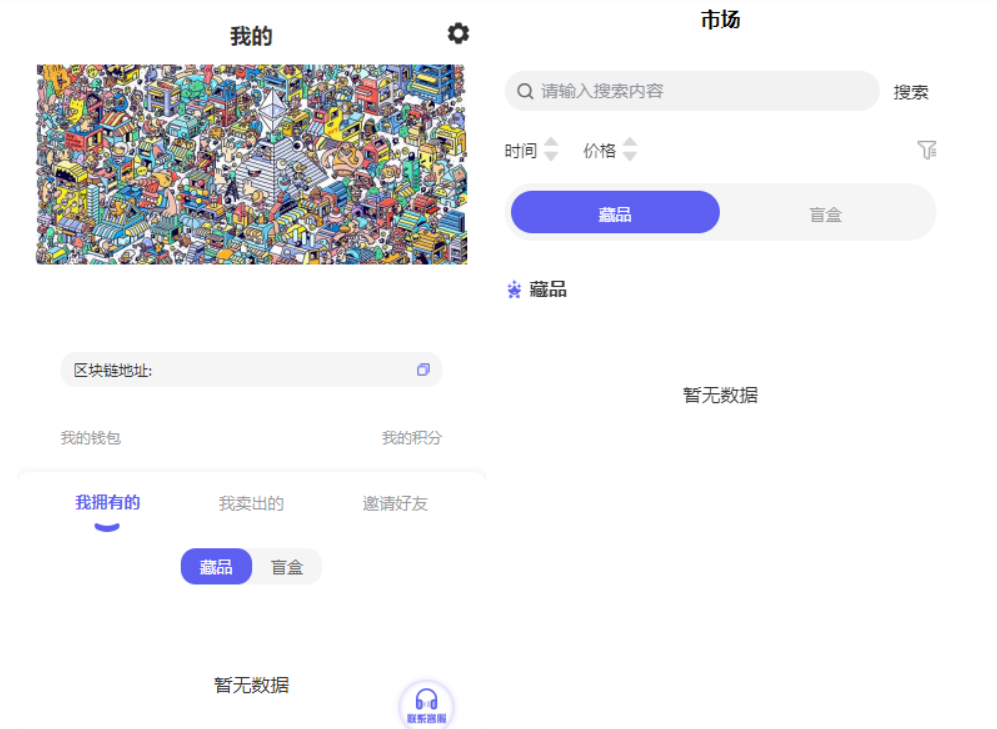Switch to the 邀请好友 tab
This screenshot has height=729, width=997.
coord(395,503)
